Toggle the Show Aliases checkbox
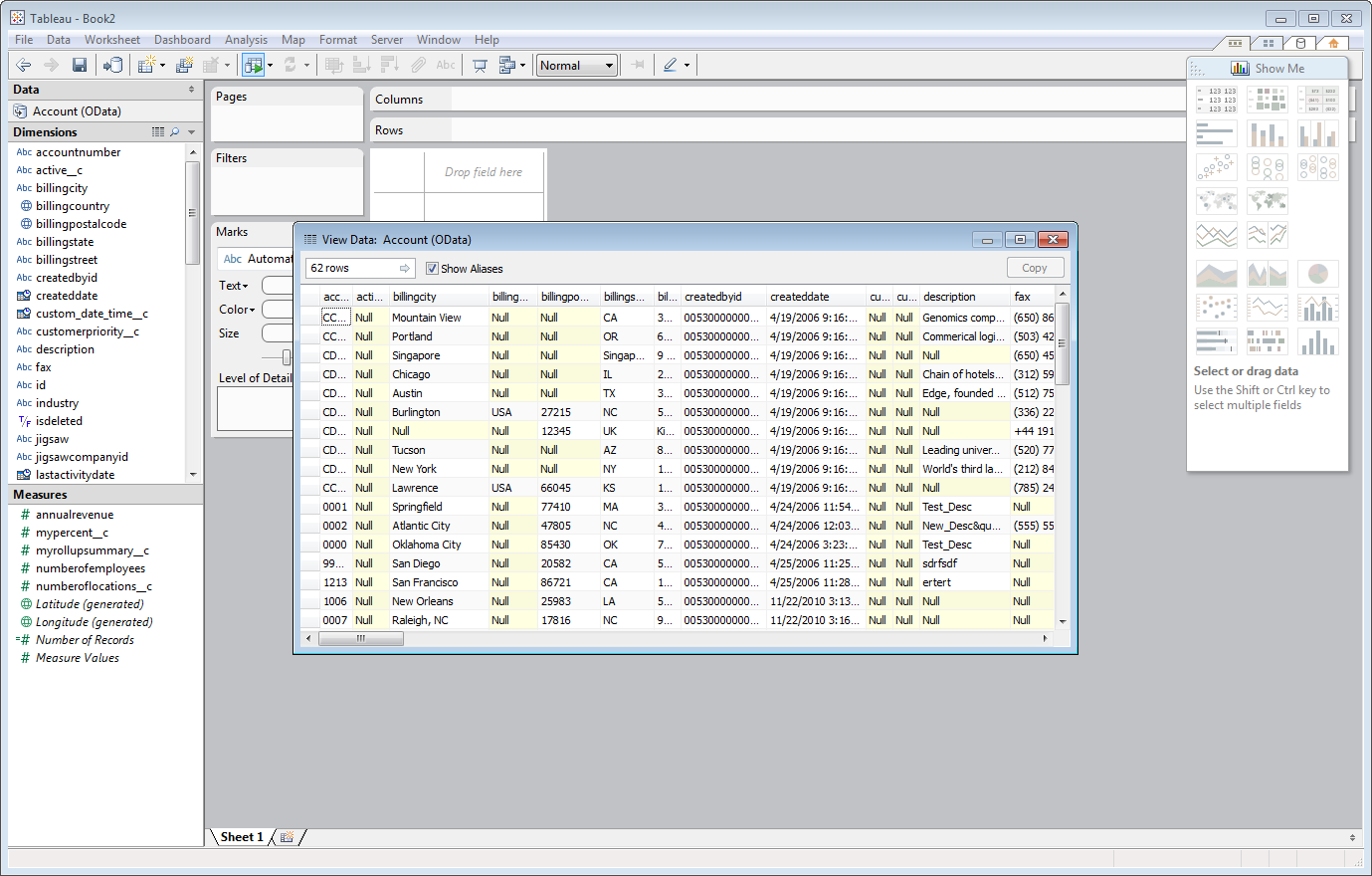The height and width of the screenshot is (876, 1372). coord(432,268)
